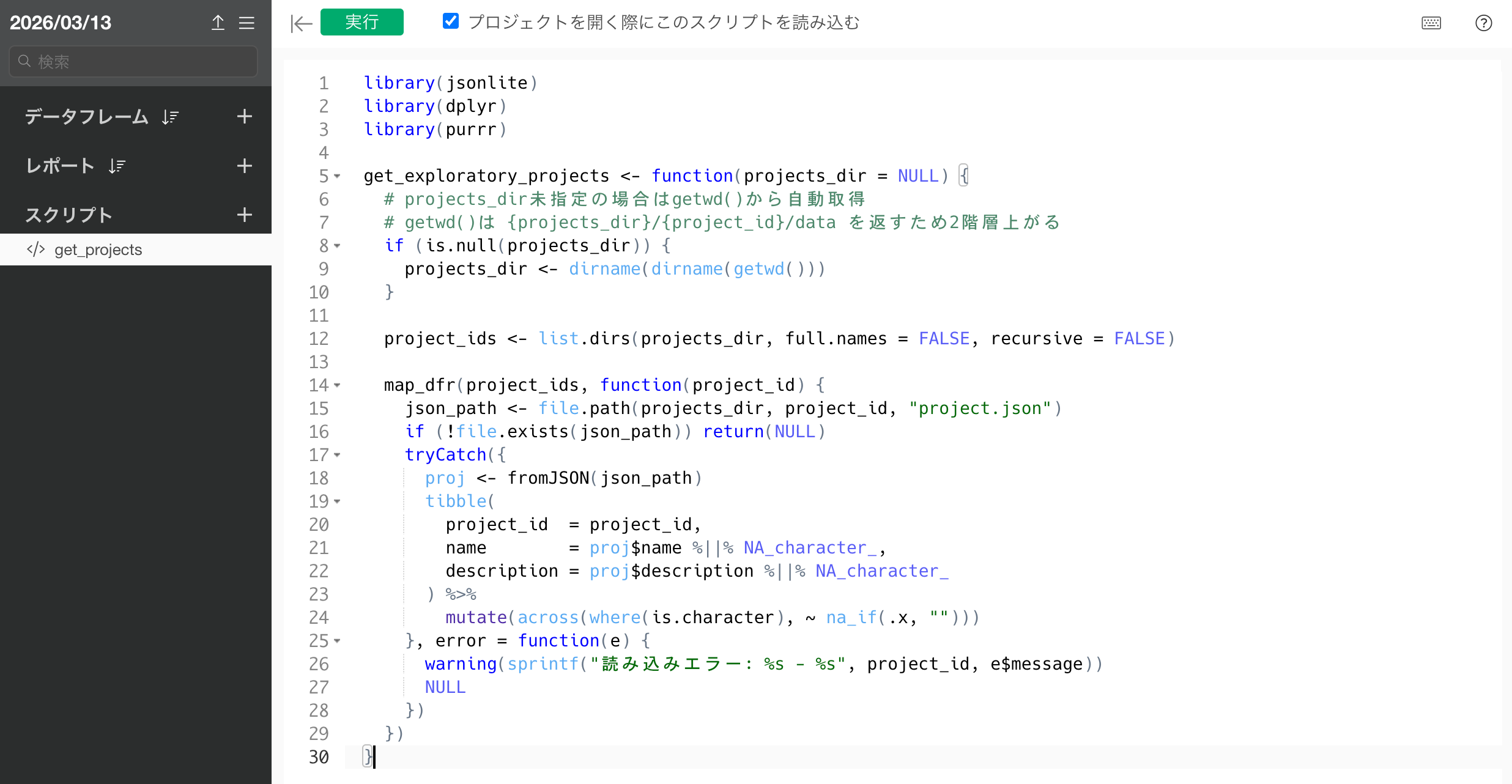Uncheck load script on project open checkbox

(x=451, y=21)
